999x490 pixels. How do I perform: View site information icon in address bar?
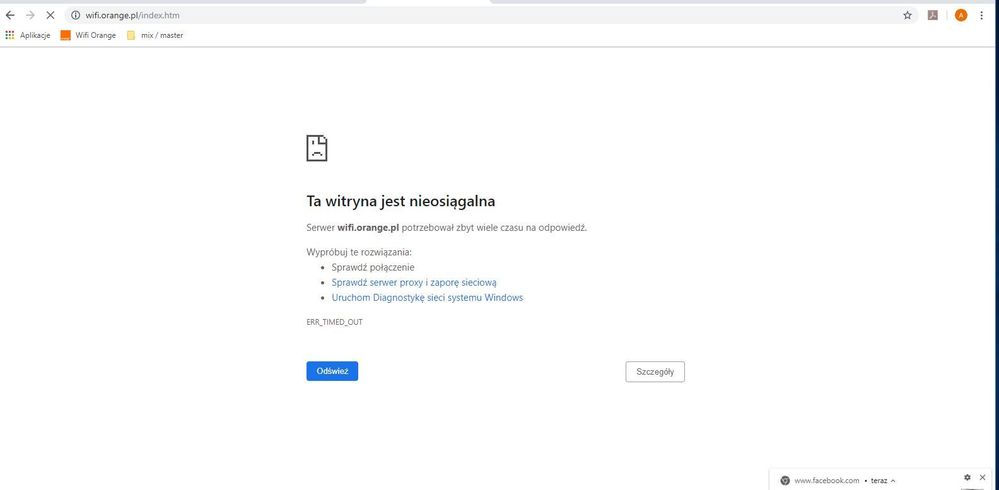pyautogui.click(x=75, y=16)
